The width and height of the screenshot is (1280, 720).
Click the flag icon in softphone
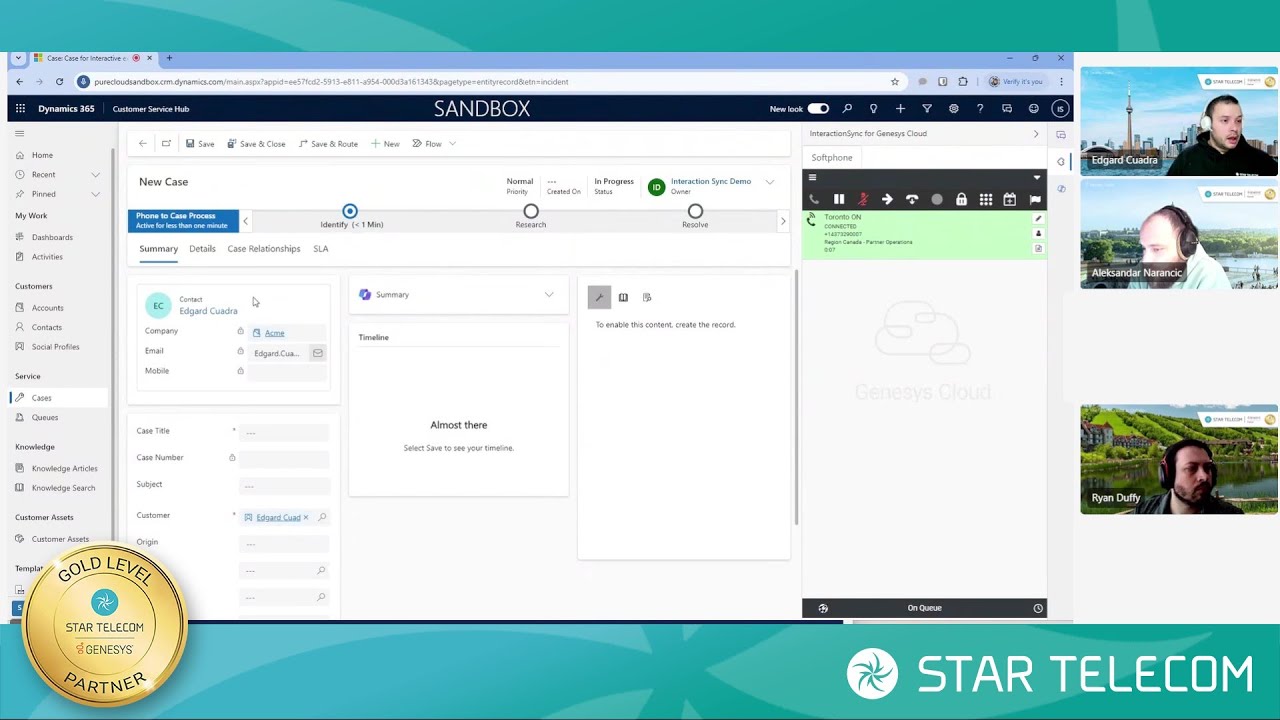tap(1035, 200)
